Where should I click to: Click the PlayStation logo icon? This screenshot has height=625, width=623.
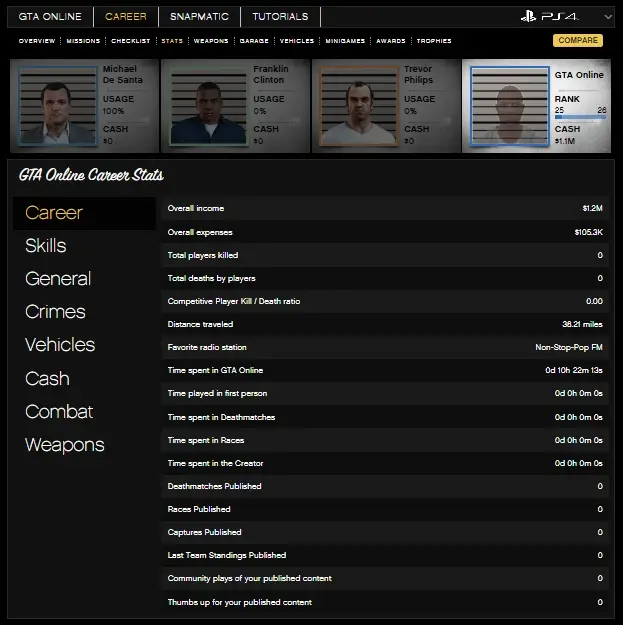[x=529, y=17]
